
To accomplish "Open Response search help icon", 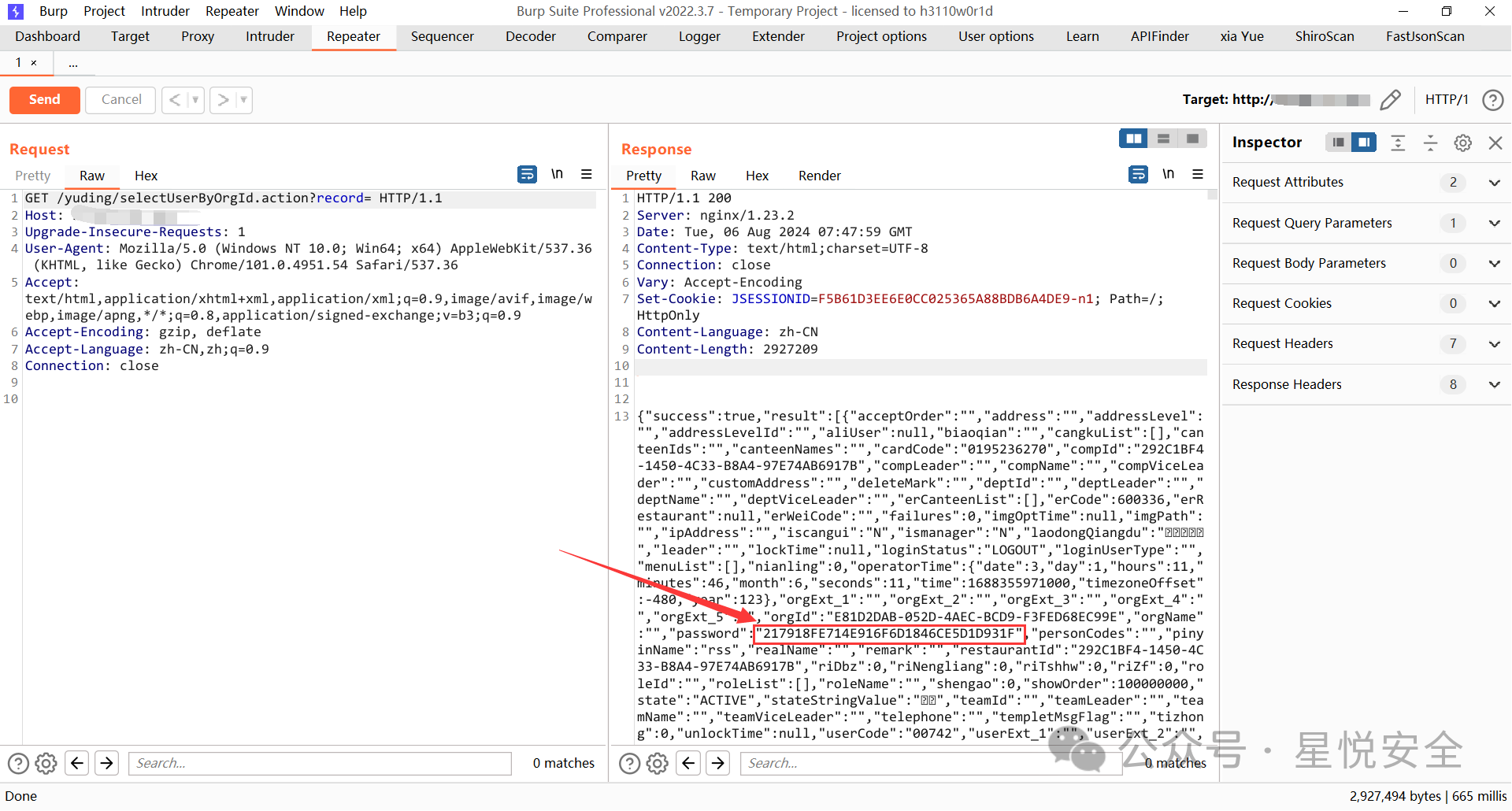I will 629,763.
